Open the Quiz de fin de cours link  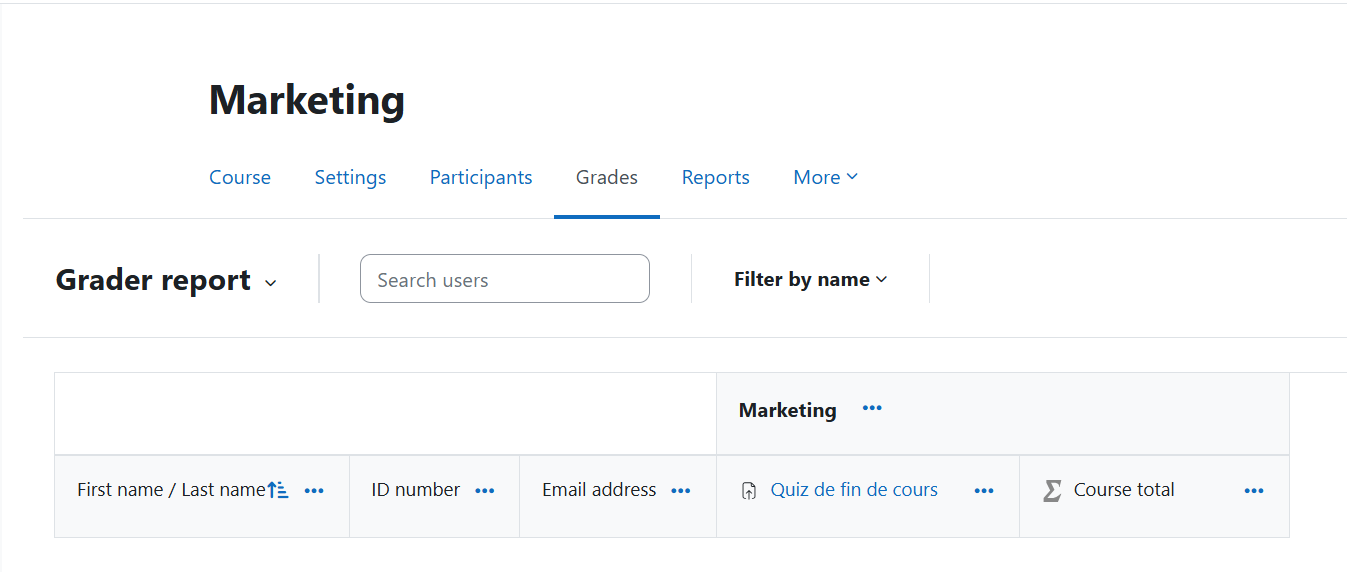tap(854, 490)
